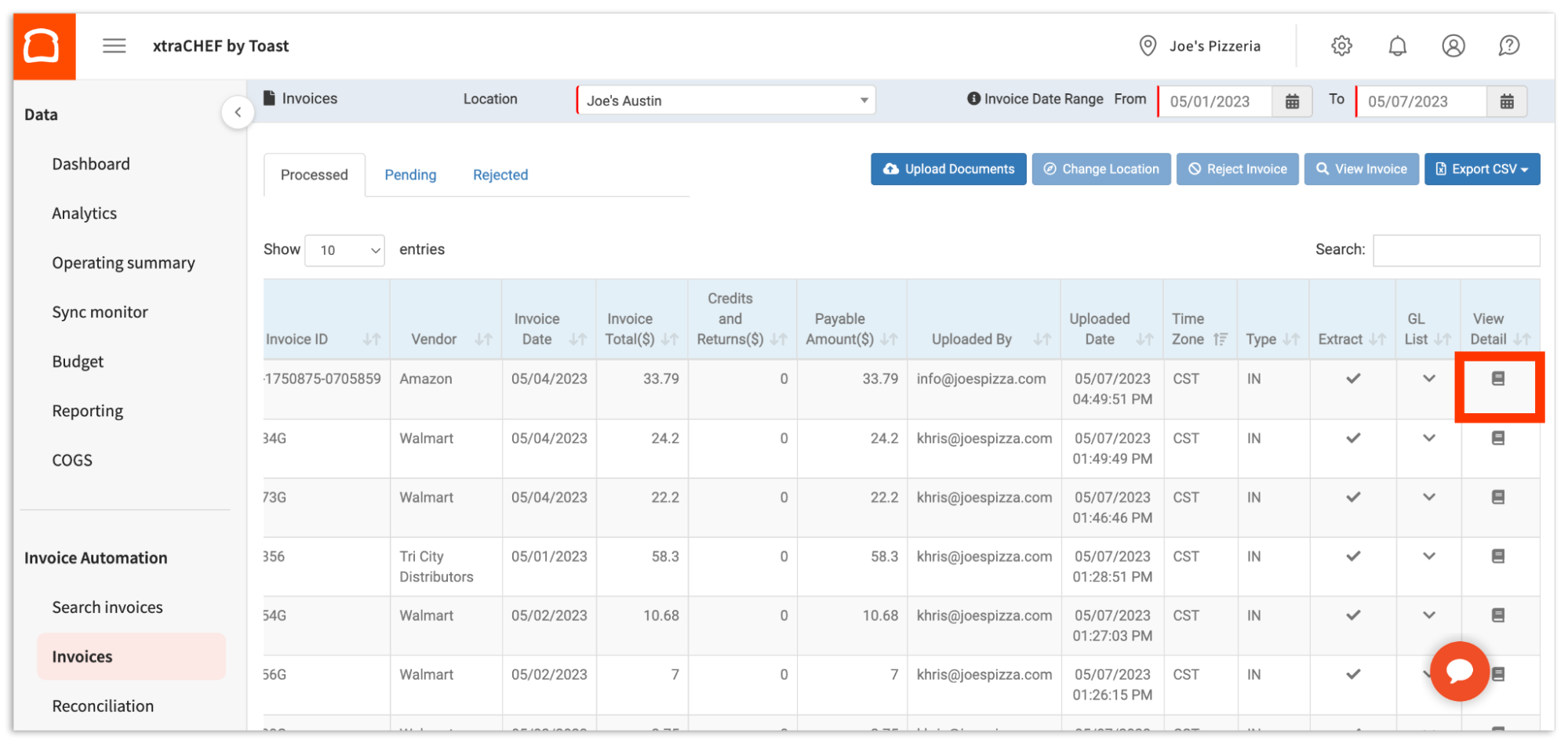Open the chat support bubble
Image resolution: width=1568 pixels, height=744 pixels.
[1459, 671]
